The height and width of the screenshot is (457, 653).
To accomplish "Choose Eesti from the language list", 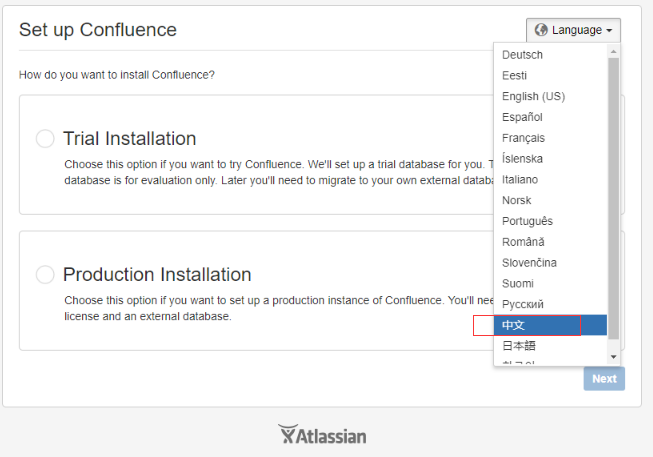I will [x=550, y=75].
